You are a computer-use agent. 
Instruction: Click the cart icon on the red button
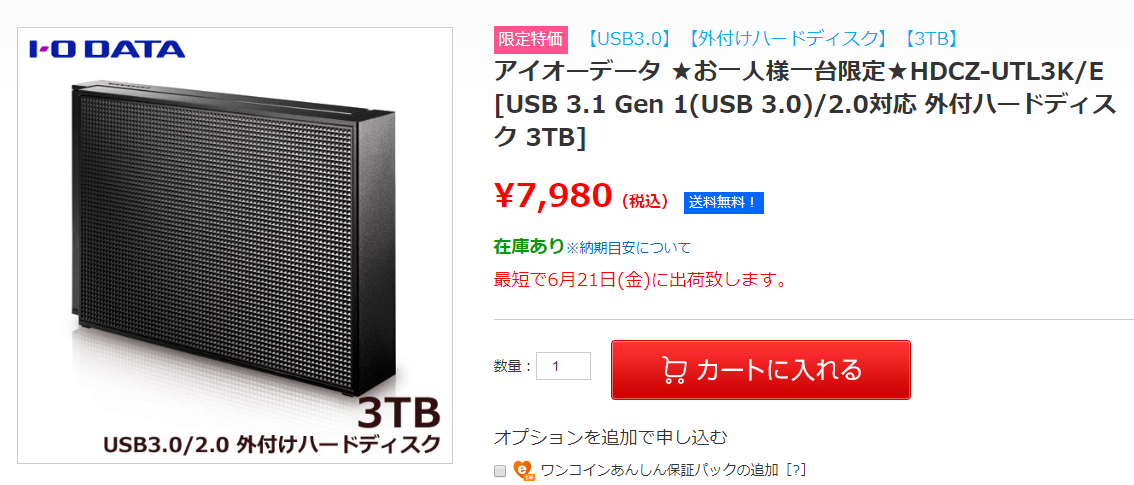click(x=674, y=370)
